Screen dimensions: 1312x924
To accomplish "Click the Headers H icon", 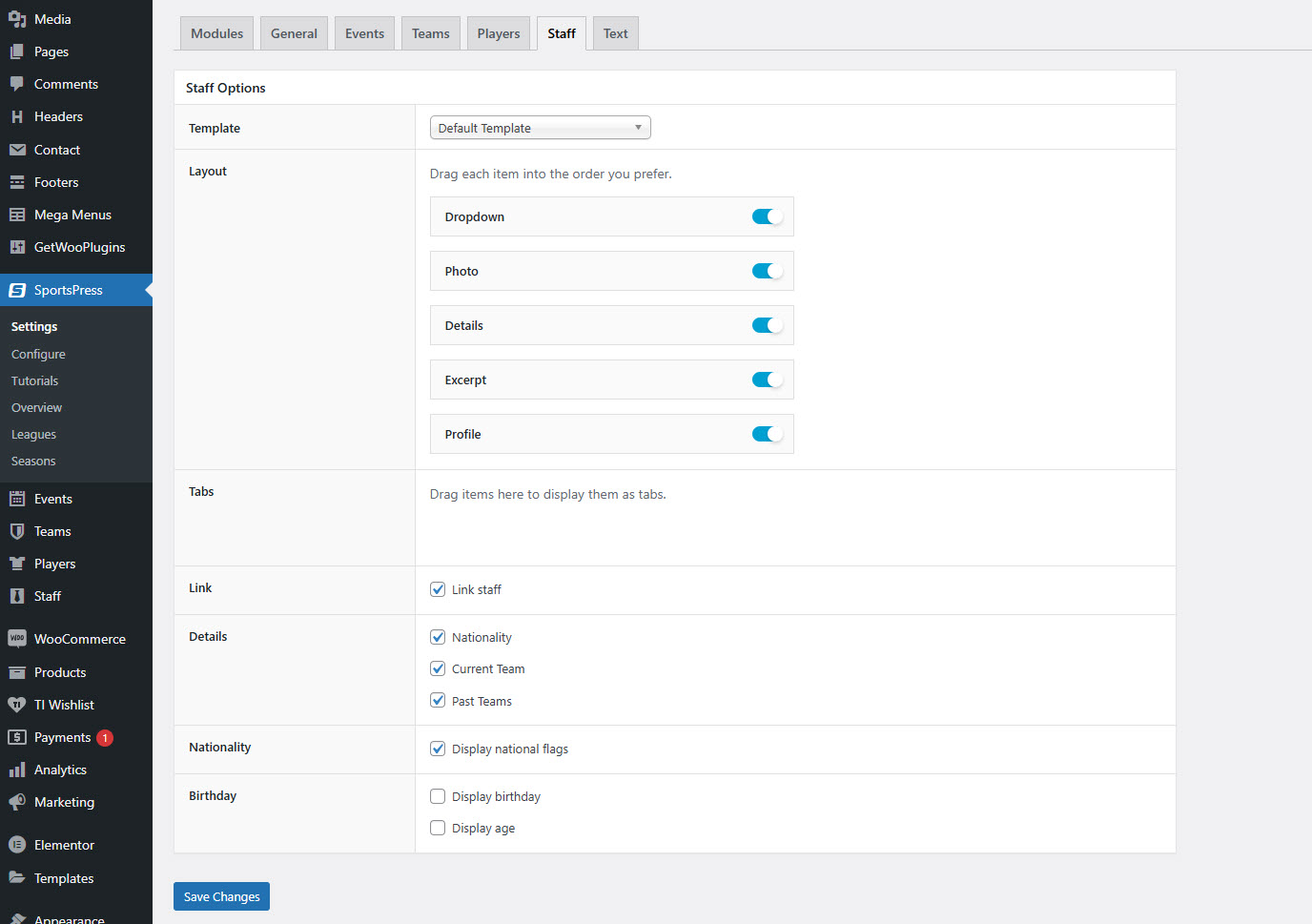I will pyautogui.click(x=17, y=116).
